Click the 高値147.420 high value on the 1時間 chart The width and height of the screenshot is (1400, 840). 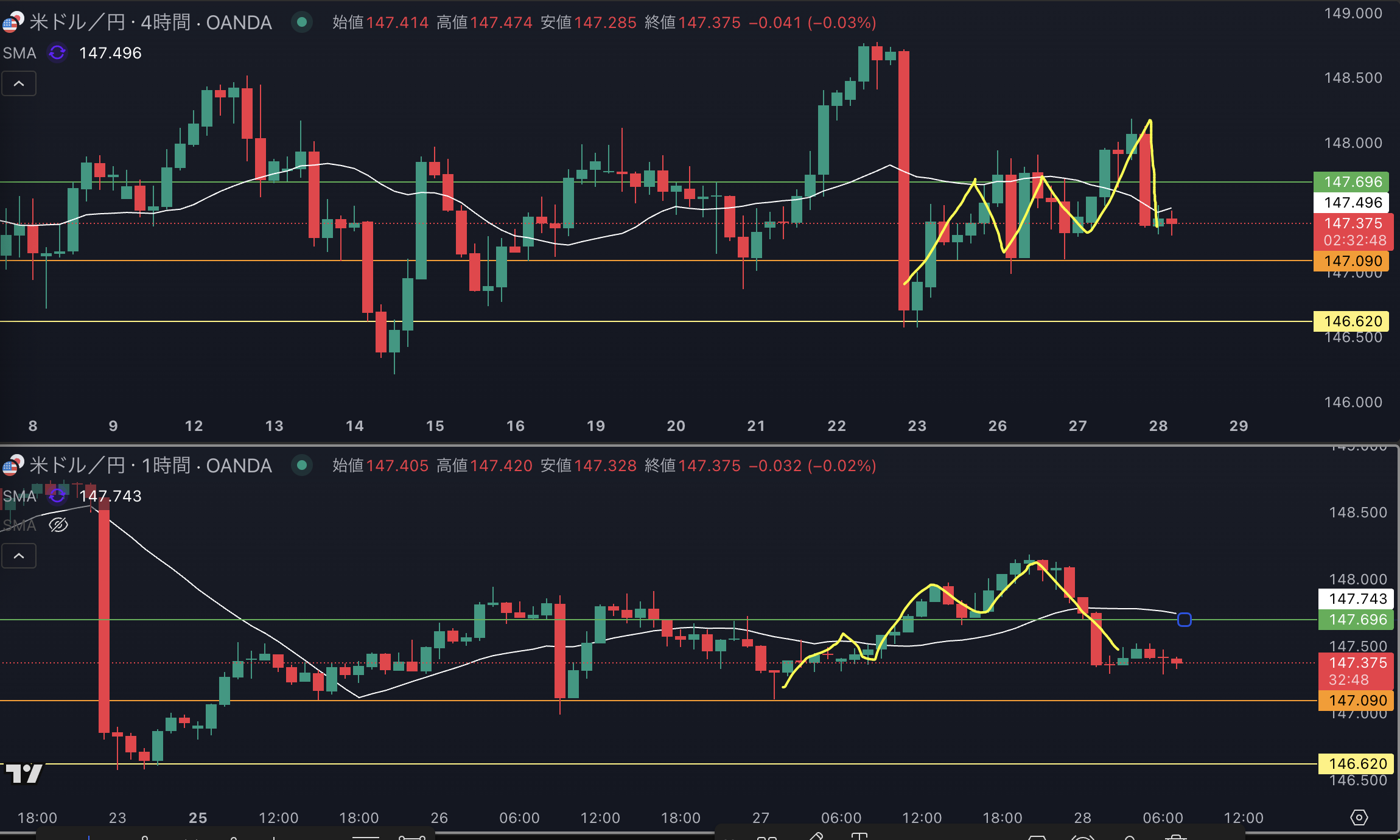tap(485, 466)
